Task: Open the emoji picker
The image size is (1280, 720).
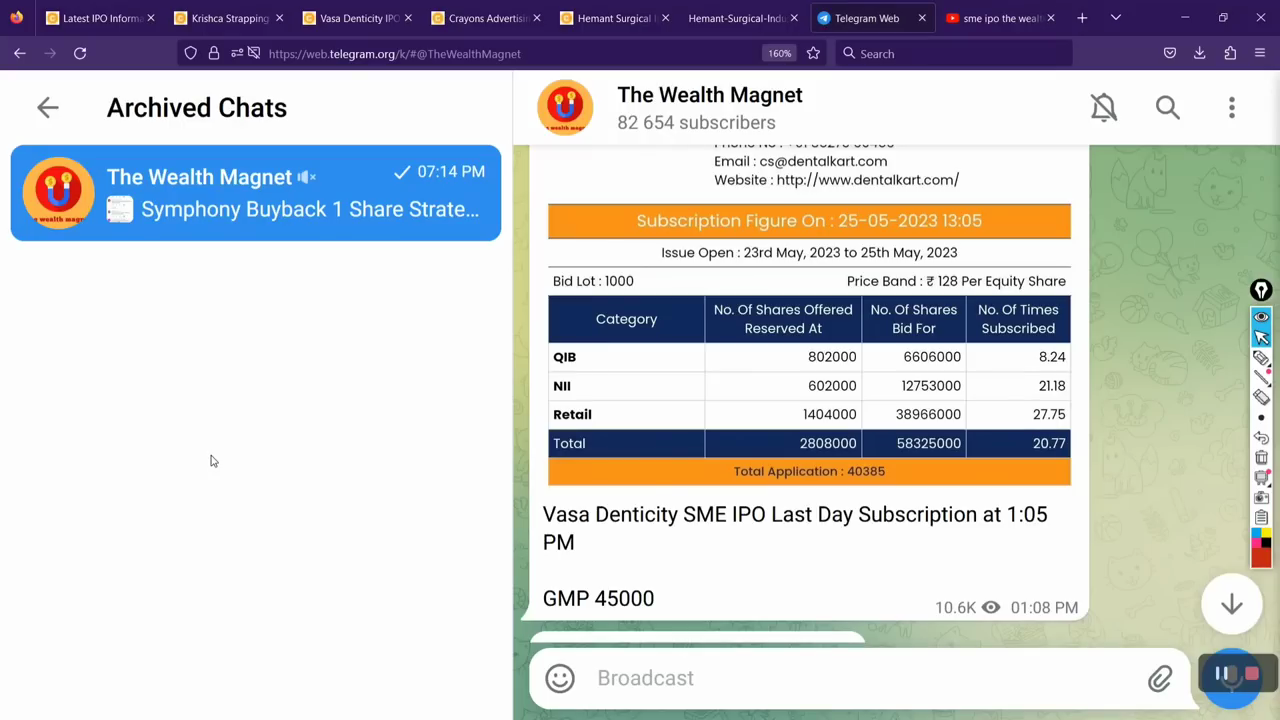Action: (x=560, y=678)
